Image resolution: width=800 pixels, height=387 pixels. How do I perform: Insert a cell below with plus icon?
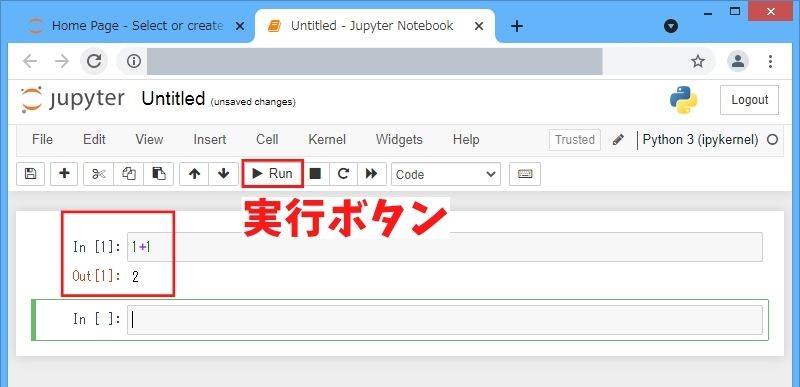64,174
